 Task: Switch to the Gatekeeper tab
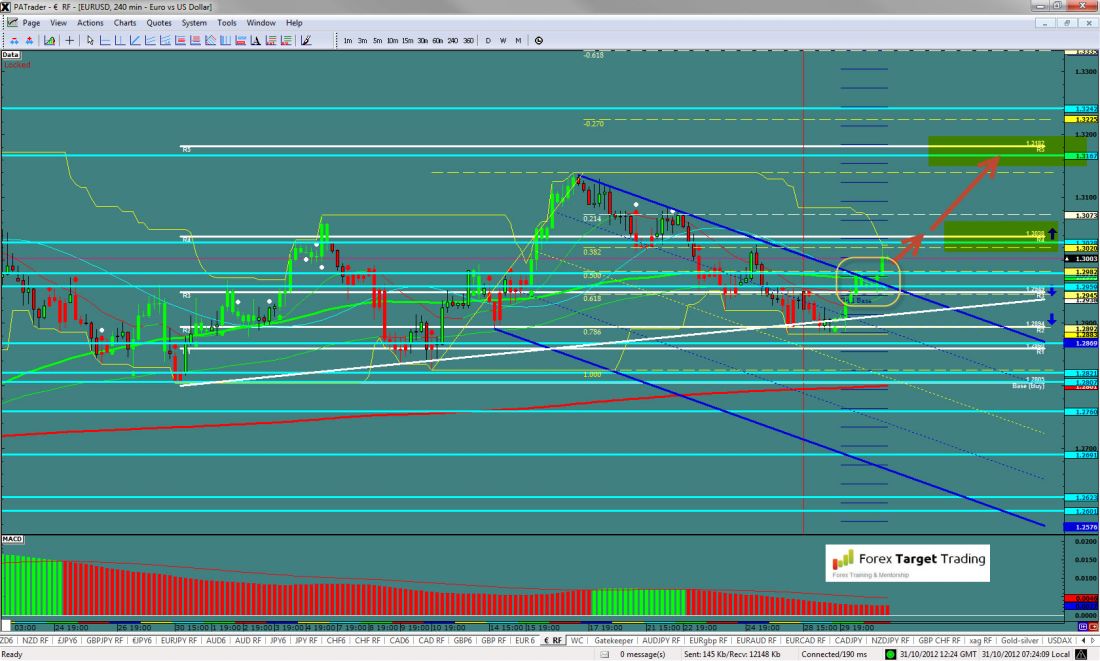coord(616,640)
